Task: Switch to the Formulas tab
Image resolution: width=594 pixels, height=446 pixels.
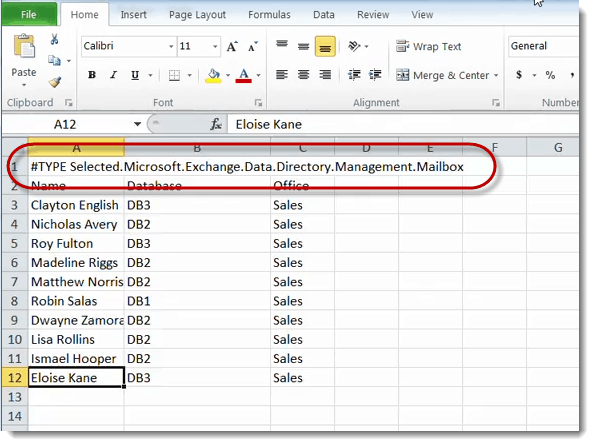Action: click(x=269, y=14)
